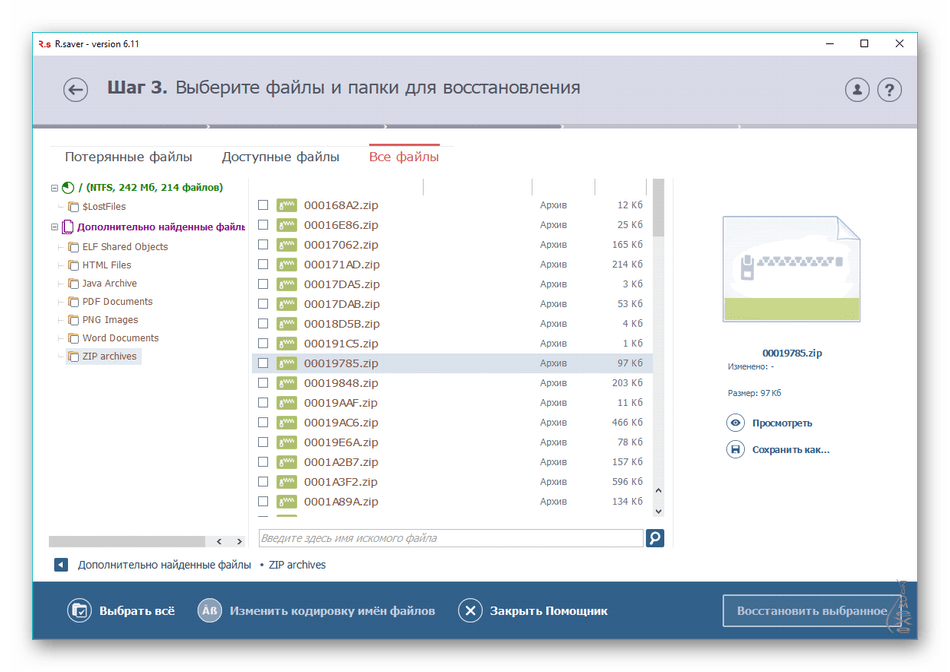Click the AB encoding icon on the bottom bar
The width and height of the screenshot is (950, 672).
208,608
